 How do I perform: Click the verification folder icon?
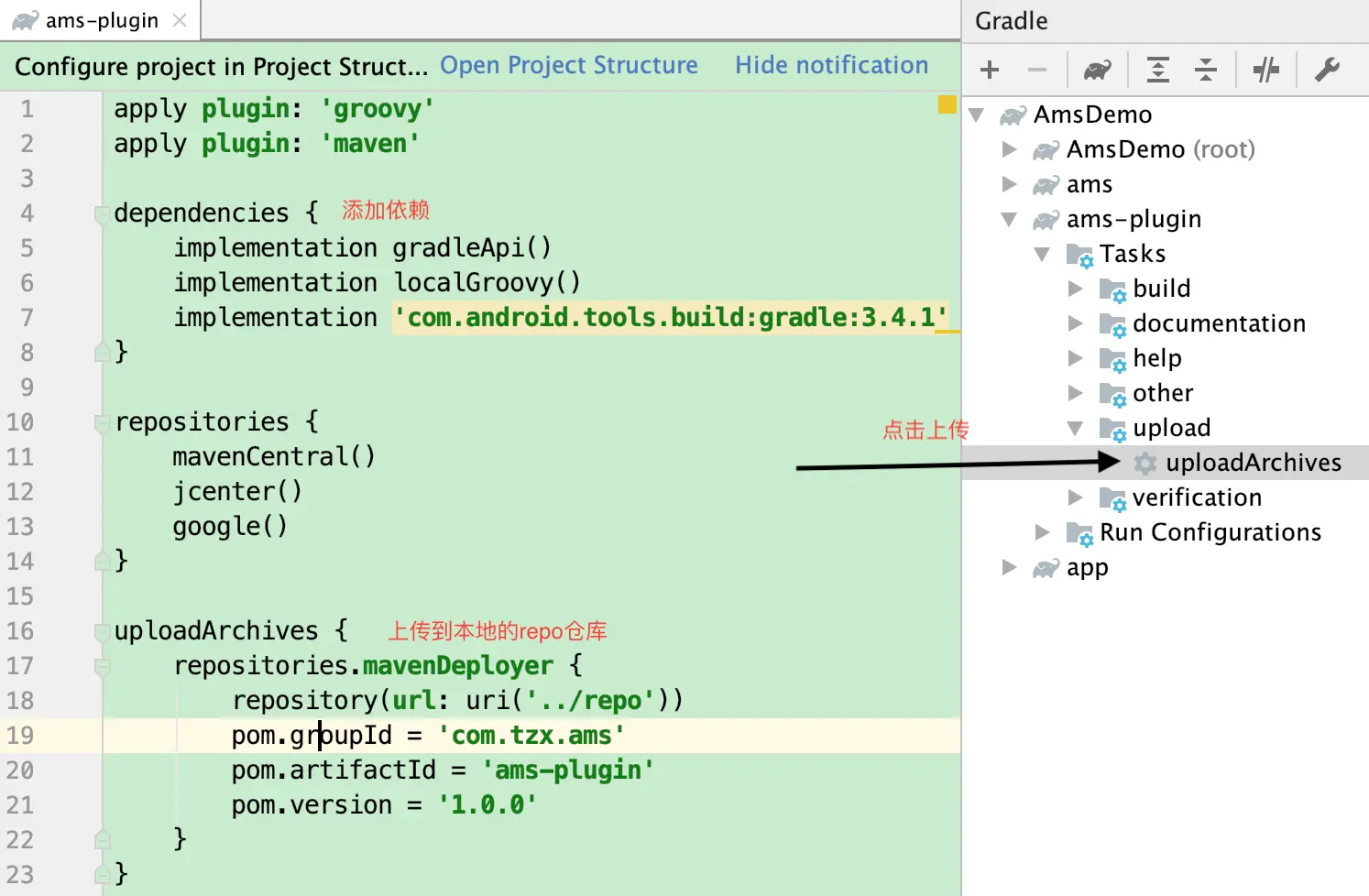tap(1112, 499)
